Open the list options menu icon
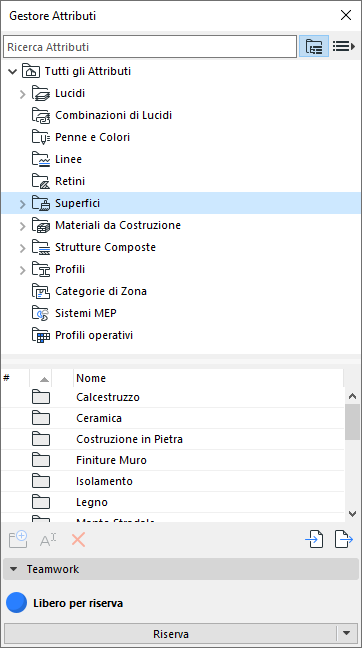Screen dimensions: 362x648 (344, 46)
